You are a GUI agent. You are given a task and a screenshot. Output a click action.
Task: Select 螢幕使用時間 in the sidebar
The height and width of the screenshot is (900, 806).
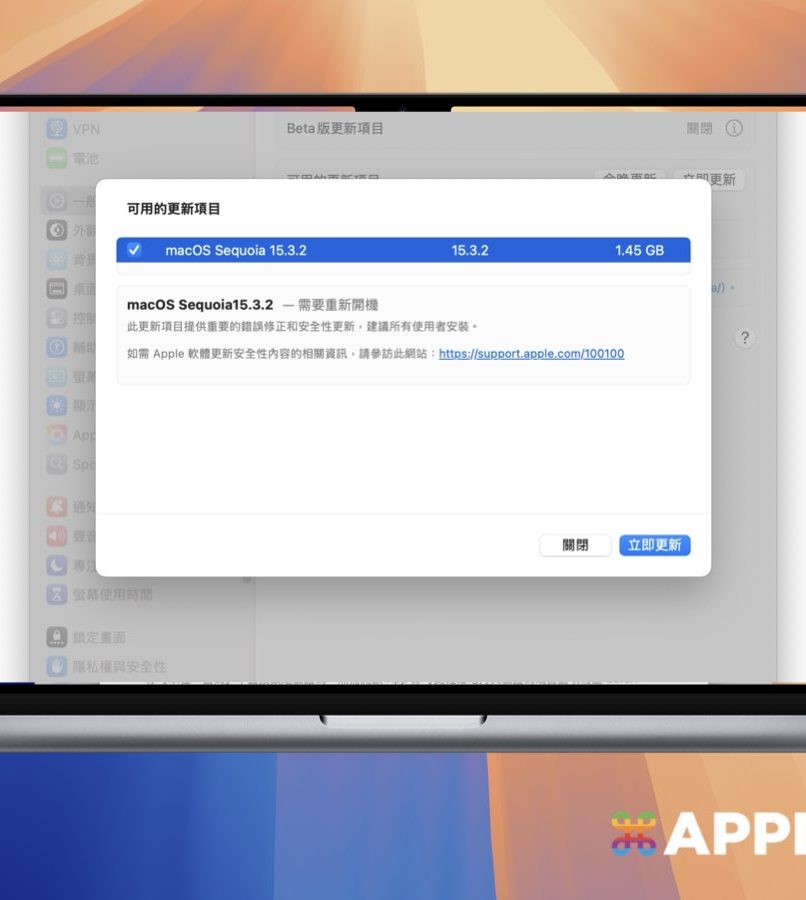tap(112, 594)
